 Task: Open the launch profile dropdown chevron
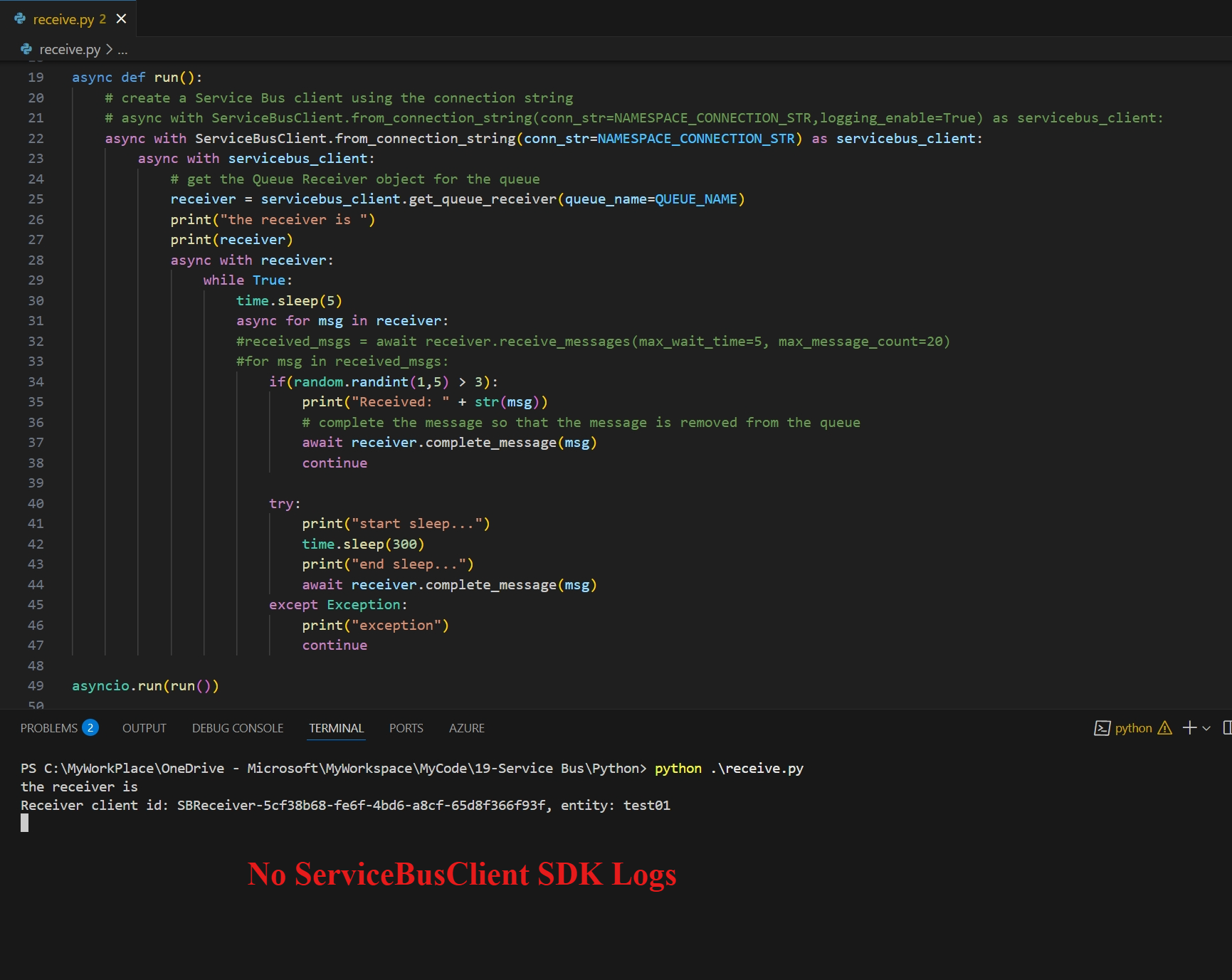click(1206, 728)
